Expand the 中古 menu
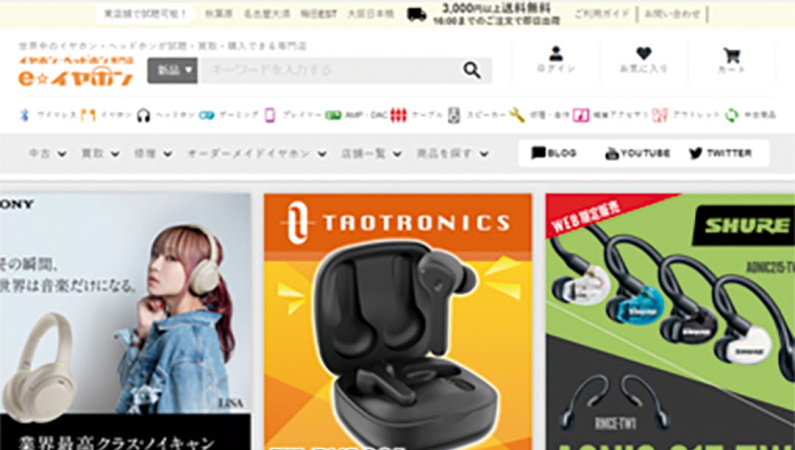The image size is (795, 450). (47, 153)
